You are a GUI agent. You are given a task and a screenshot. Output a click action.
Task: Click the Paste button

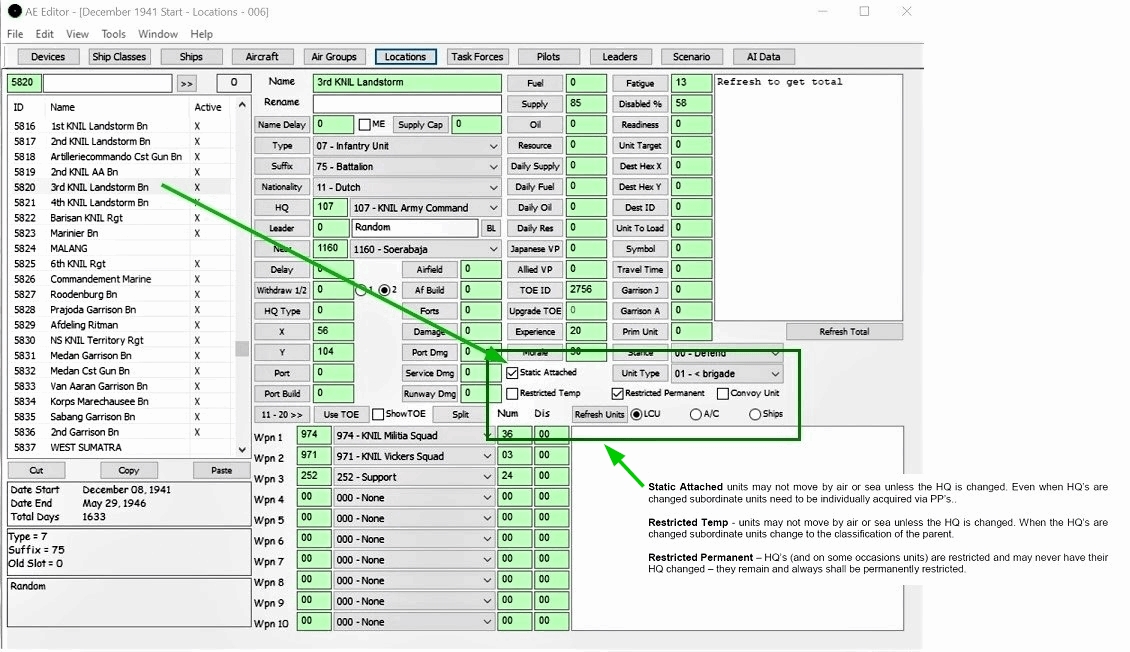(x=221, y=470)
